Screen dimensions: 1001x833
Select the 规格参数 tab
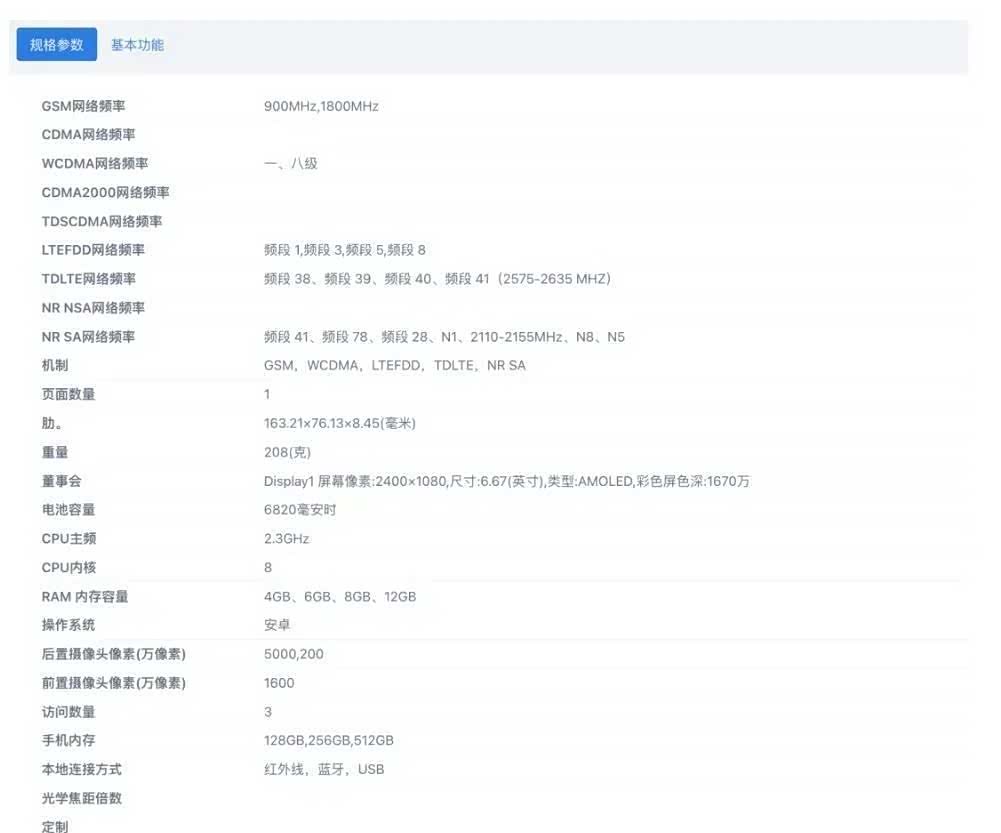pyautogui.click(x=57, y=45)
